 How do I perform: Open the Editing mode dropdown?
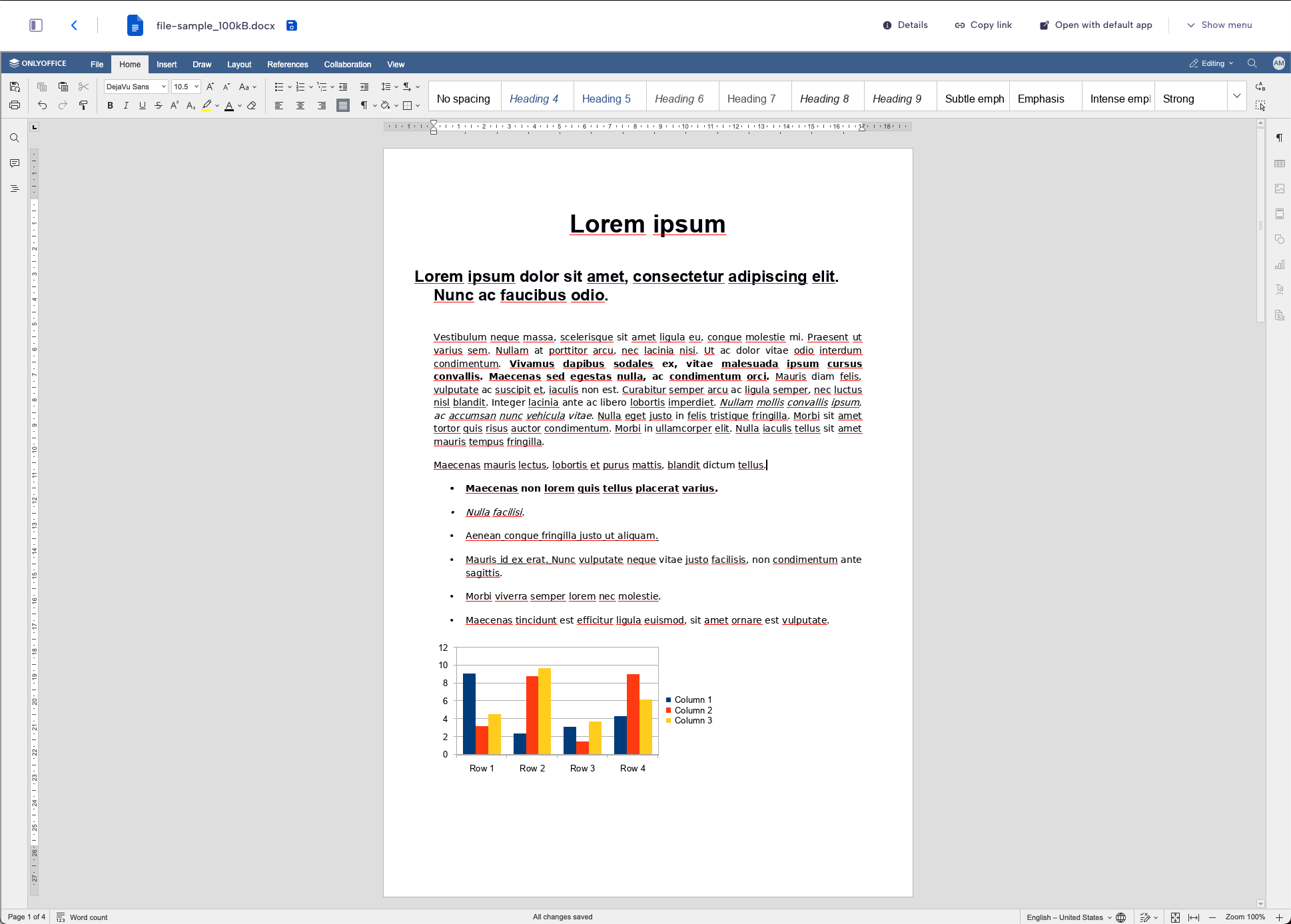click(x=1211, y=63)
